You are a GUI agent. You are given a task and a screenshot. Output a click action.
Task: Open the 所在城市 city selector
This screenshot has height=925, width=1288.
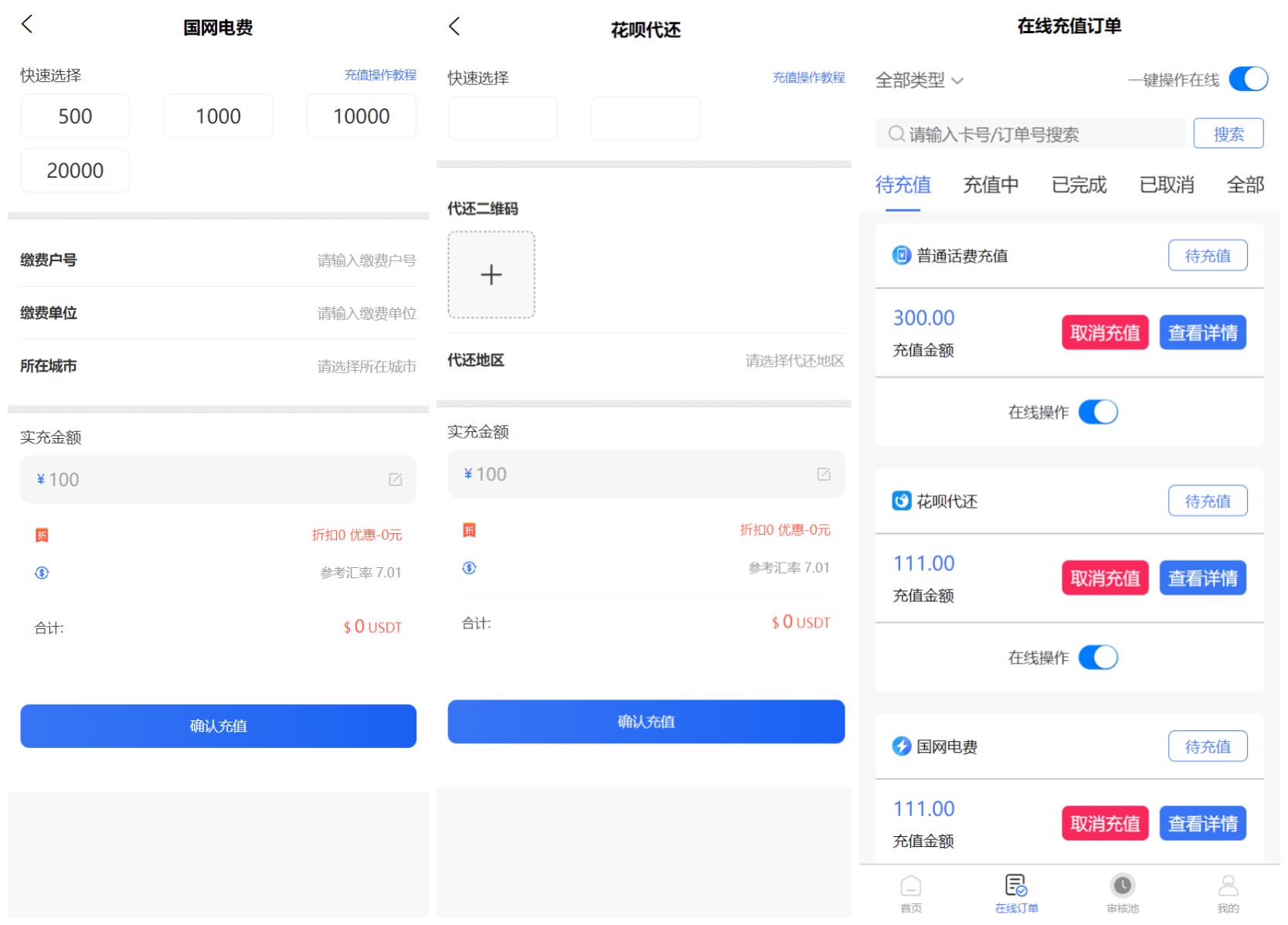[x=366, y=366]
